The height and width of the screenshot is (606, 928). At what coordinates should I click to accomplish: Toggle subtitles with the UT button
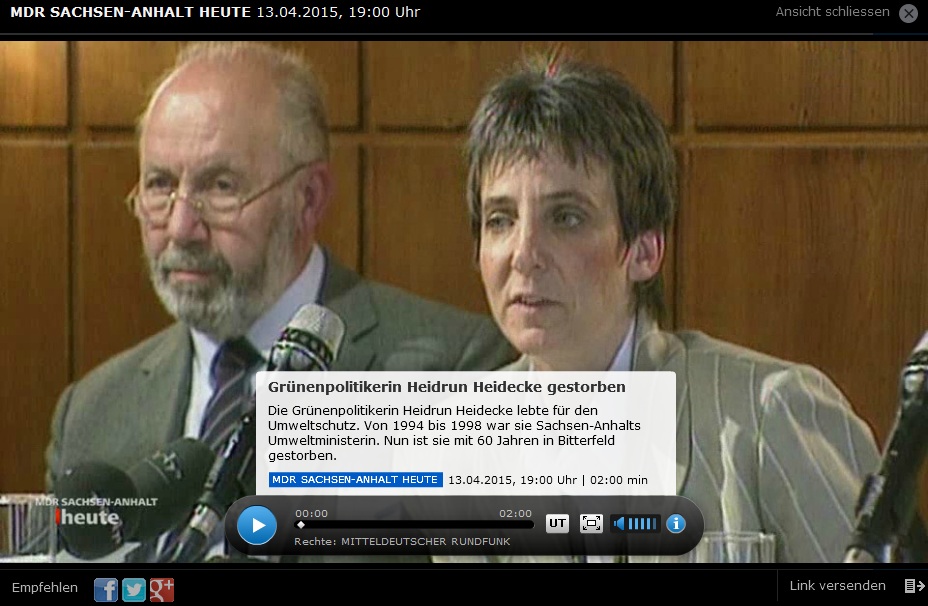pyautogui.click(x=557, y=523)
